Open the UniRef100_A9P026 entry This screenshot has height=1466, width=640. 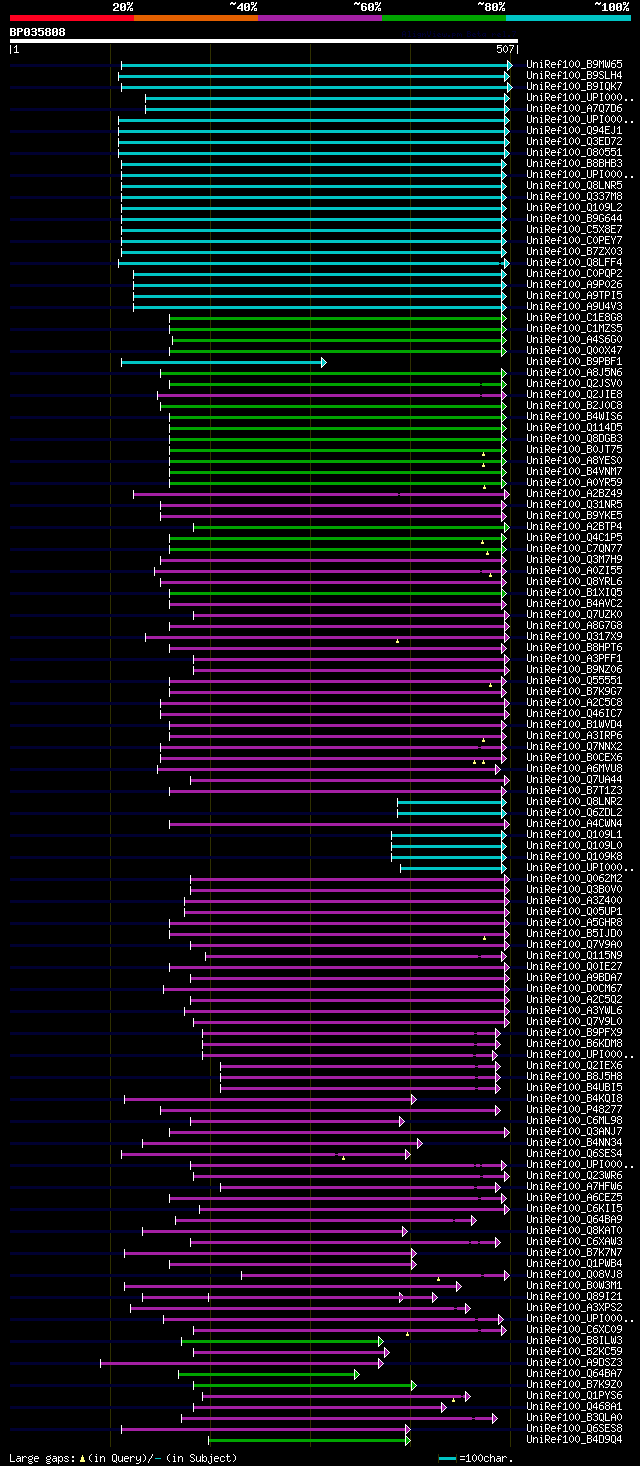coord(574,284)
